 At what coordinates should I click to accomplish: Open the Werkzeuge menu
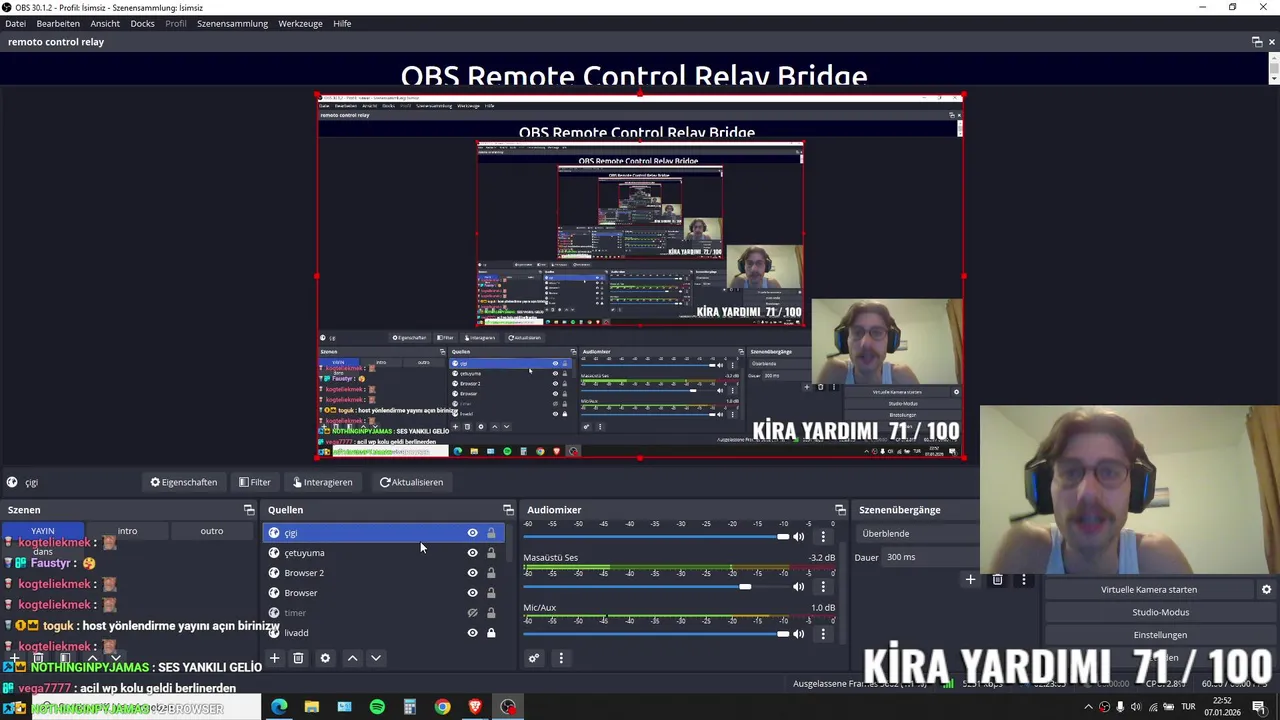click(300, 23)
